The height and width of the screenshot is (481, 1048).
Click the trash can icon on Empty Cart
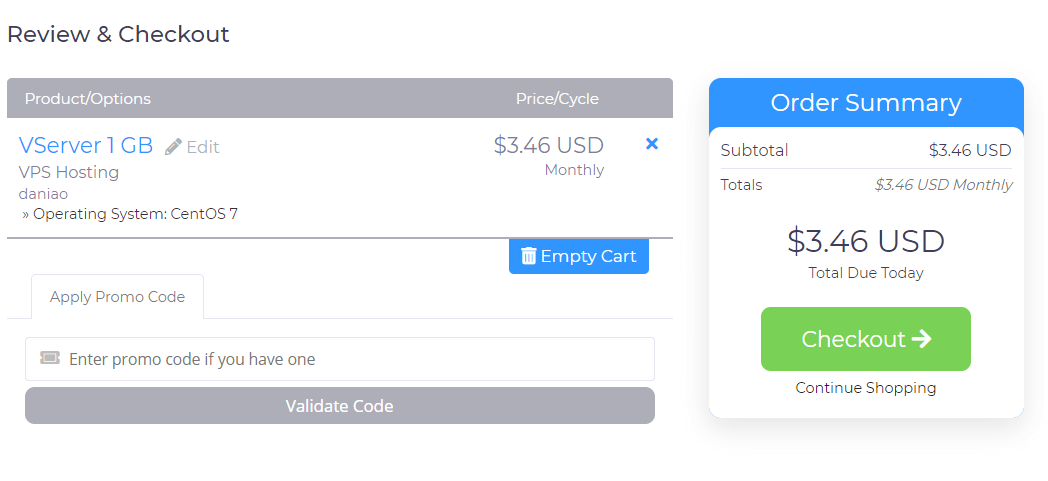[x=529, y=256]
